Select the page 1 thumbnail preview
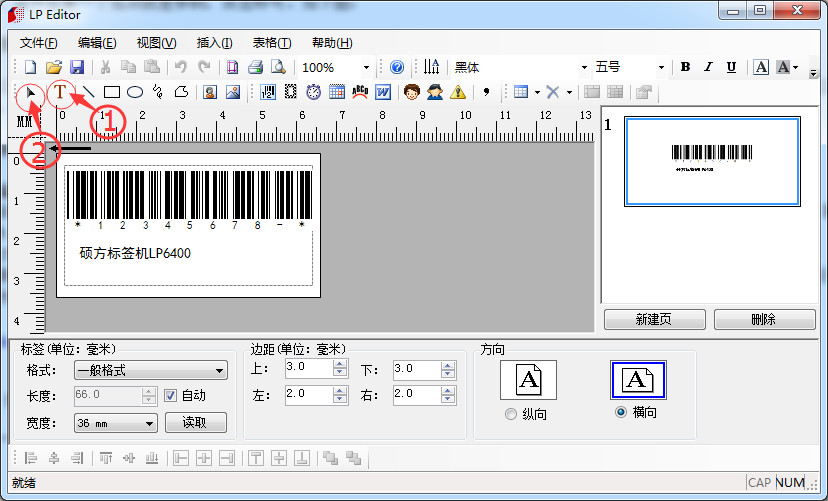Screen dimensions: 828x501 (712, 162)
